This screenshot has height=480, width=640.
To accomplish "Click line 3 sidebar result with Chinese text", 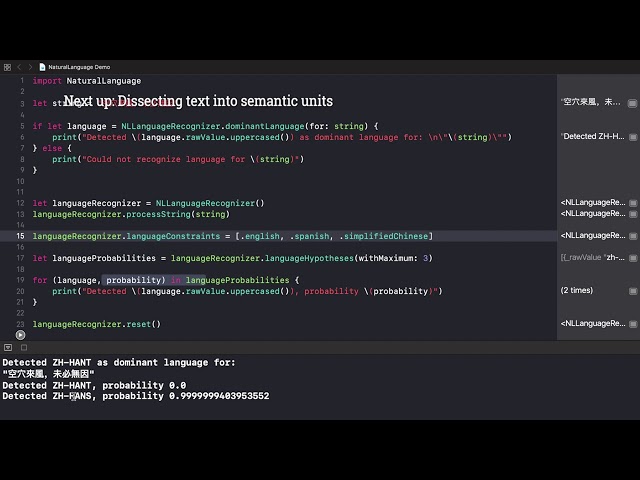I will 591,102.
